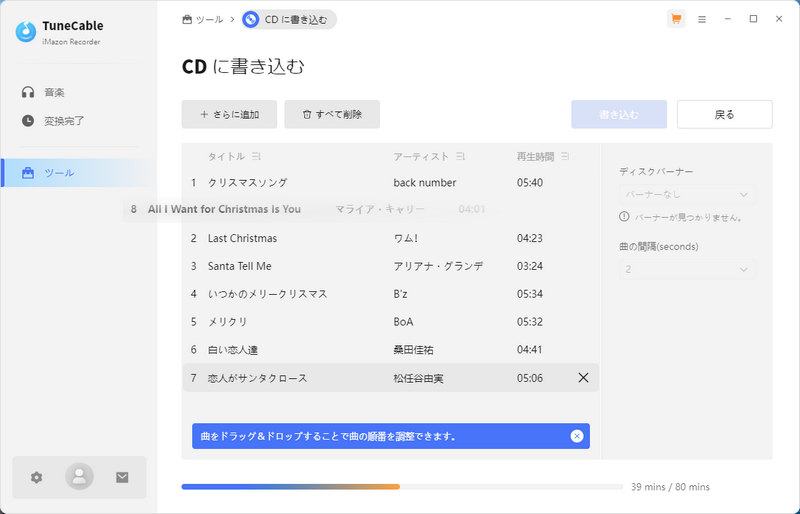Click the CD に書き込む breadcrumb label

296,19
